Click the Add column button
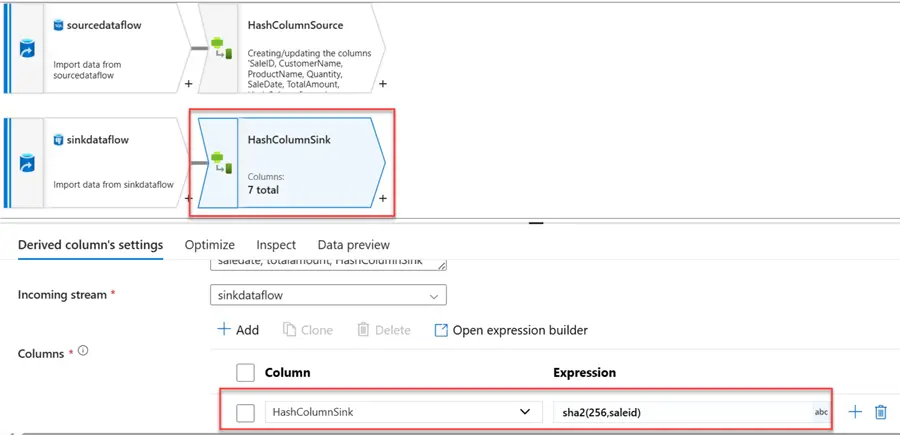The width and height of the screenshot is (900, 435). point(238,330)
